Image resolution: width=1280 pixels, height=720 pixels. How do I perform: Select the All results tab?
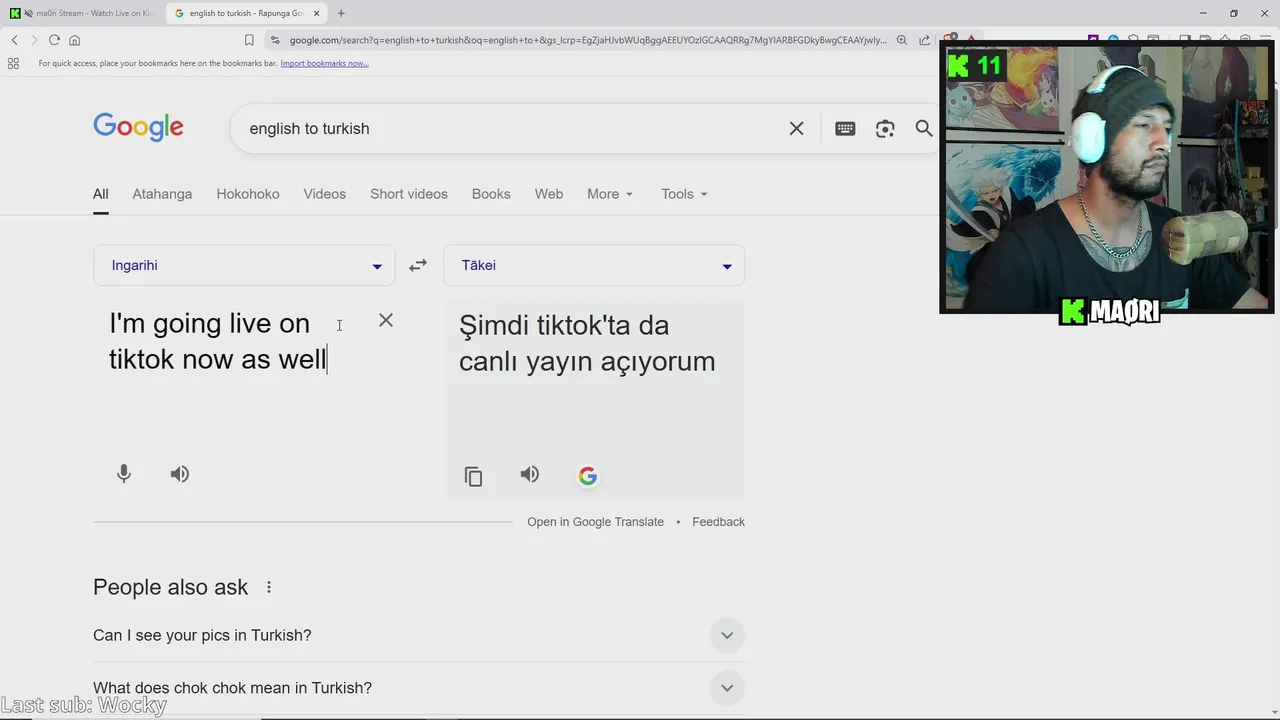pyautogui.click(x=101, y=194)
